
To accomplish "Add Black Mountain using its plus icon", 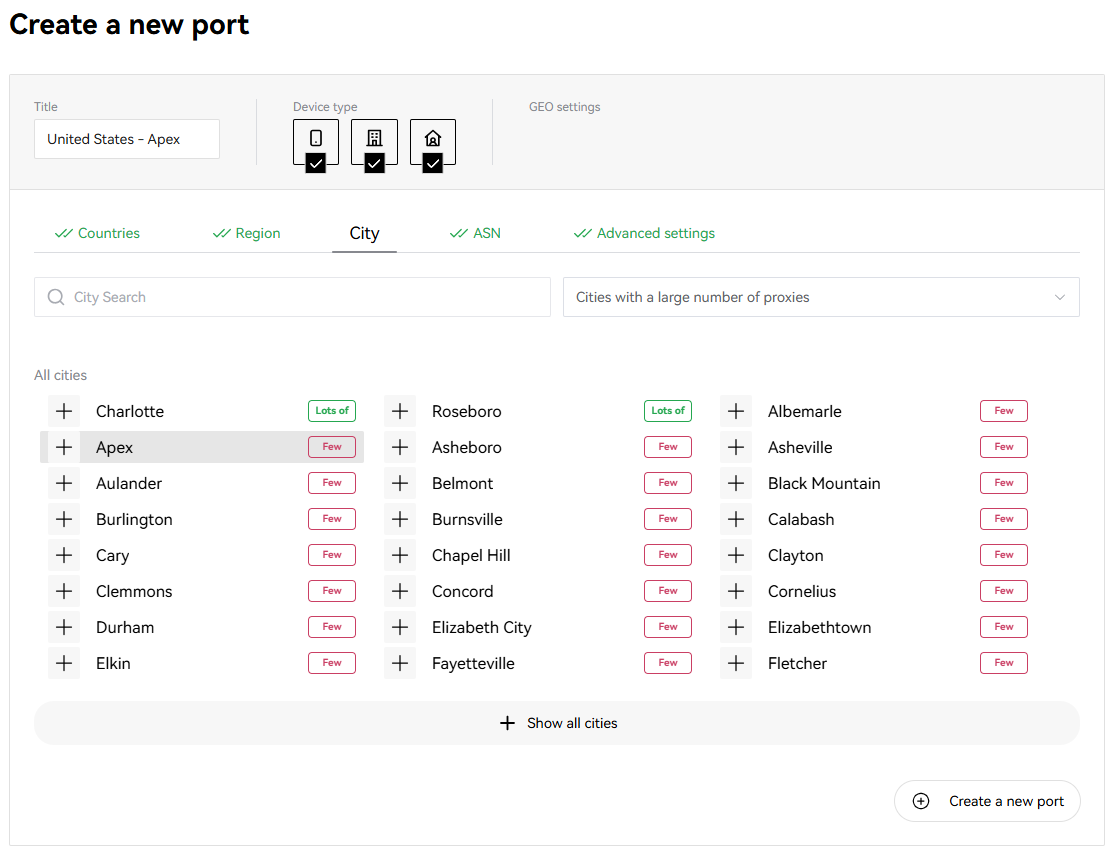I will 736,483.
